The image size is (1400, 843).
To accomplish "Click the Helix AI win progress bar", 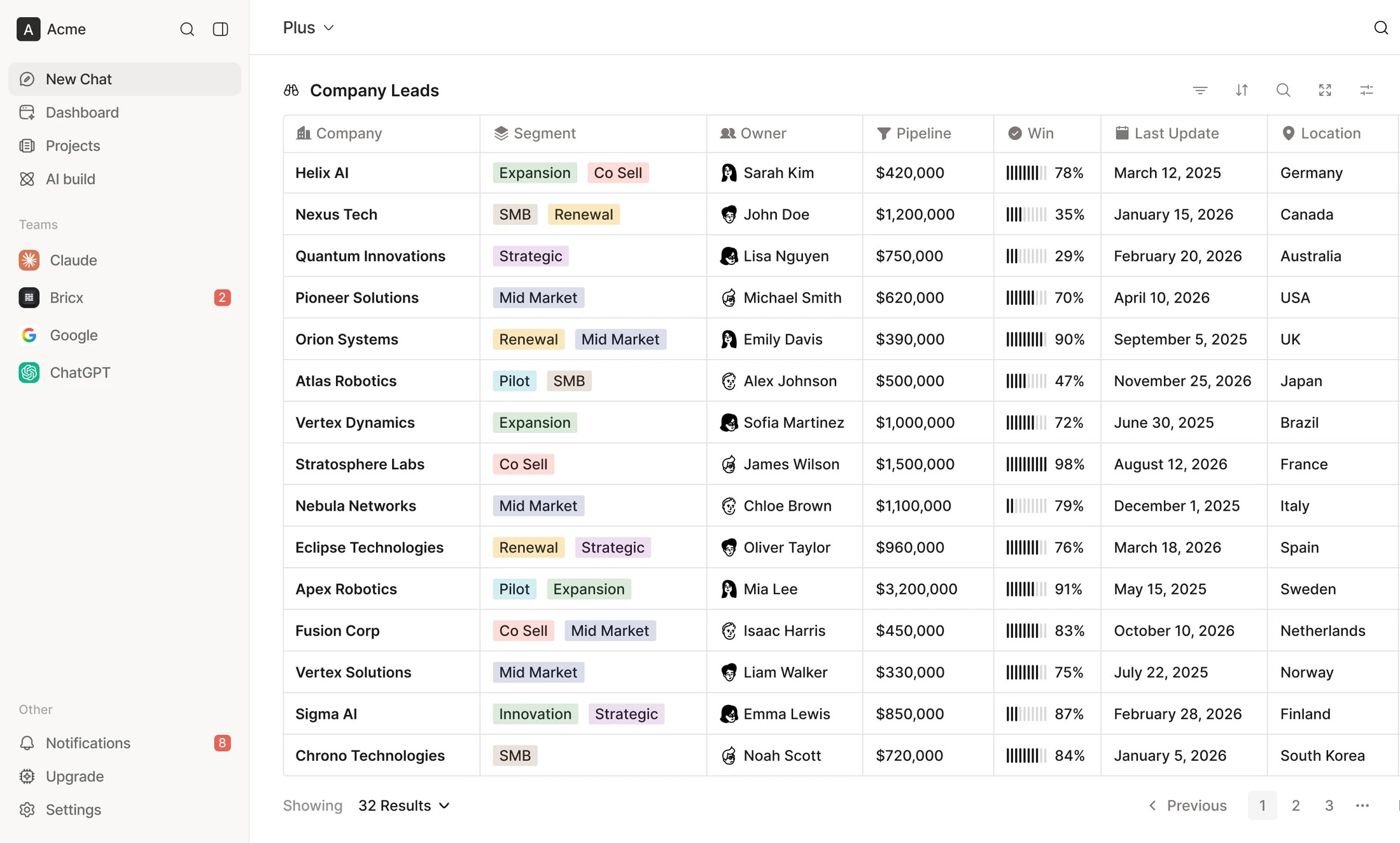I will pos(1026,173).
